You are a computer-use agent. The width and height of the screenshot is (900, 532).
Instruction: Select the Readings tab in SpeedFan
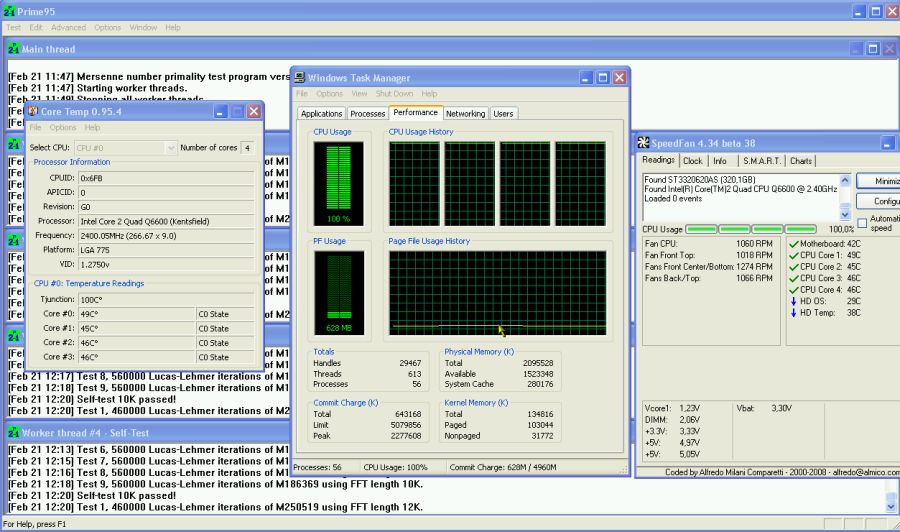[x=658, y=160]
